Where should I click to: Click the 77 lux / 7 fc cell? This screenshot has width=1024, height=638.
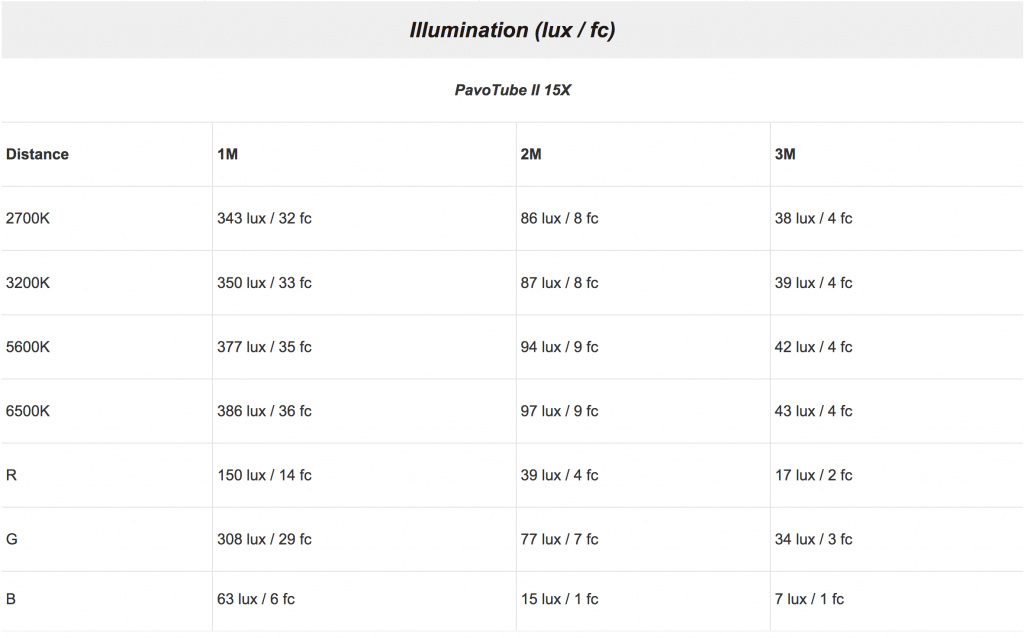[x=559, y=539]
